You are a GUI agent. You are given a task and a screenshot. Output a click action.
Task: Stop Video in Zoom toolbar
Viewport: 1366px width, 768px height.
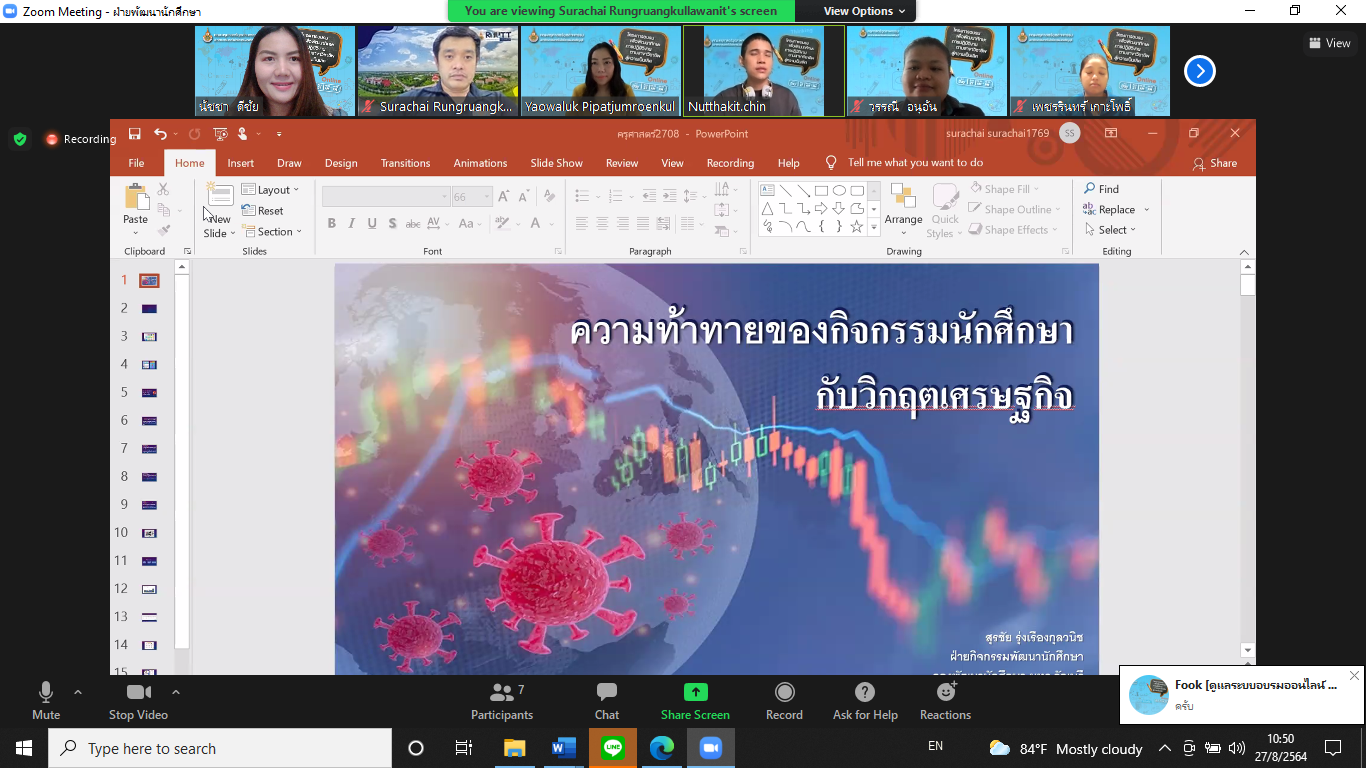pyautogui.click(x=138, y=701)
